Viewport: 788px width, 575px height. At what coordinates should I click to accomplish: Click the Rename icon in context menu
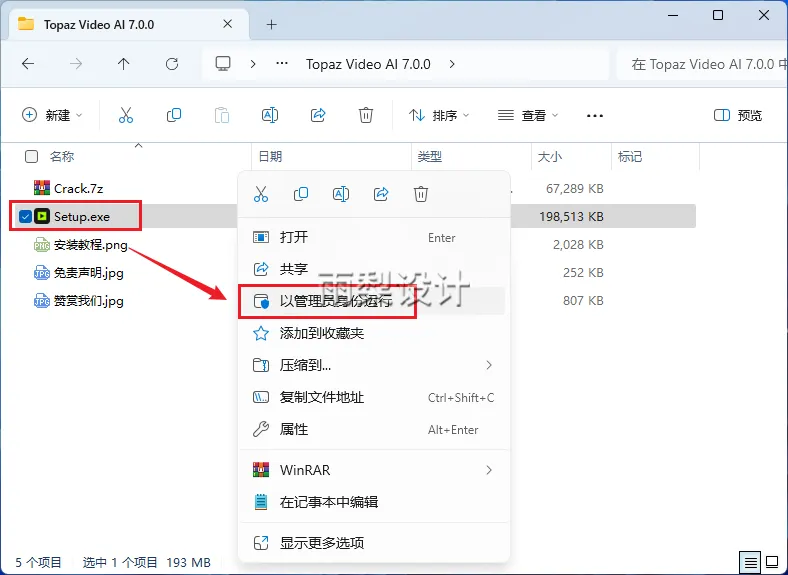[x=341, y=194]
